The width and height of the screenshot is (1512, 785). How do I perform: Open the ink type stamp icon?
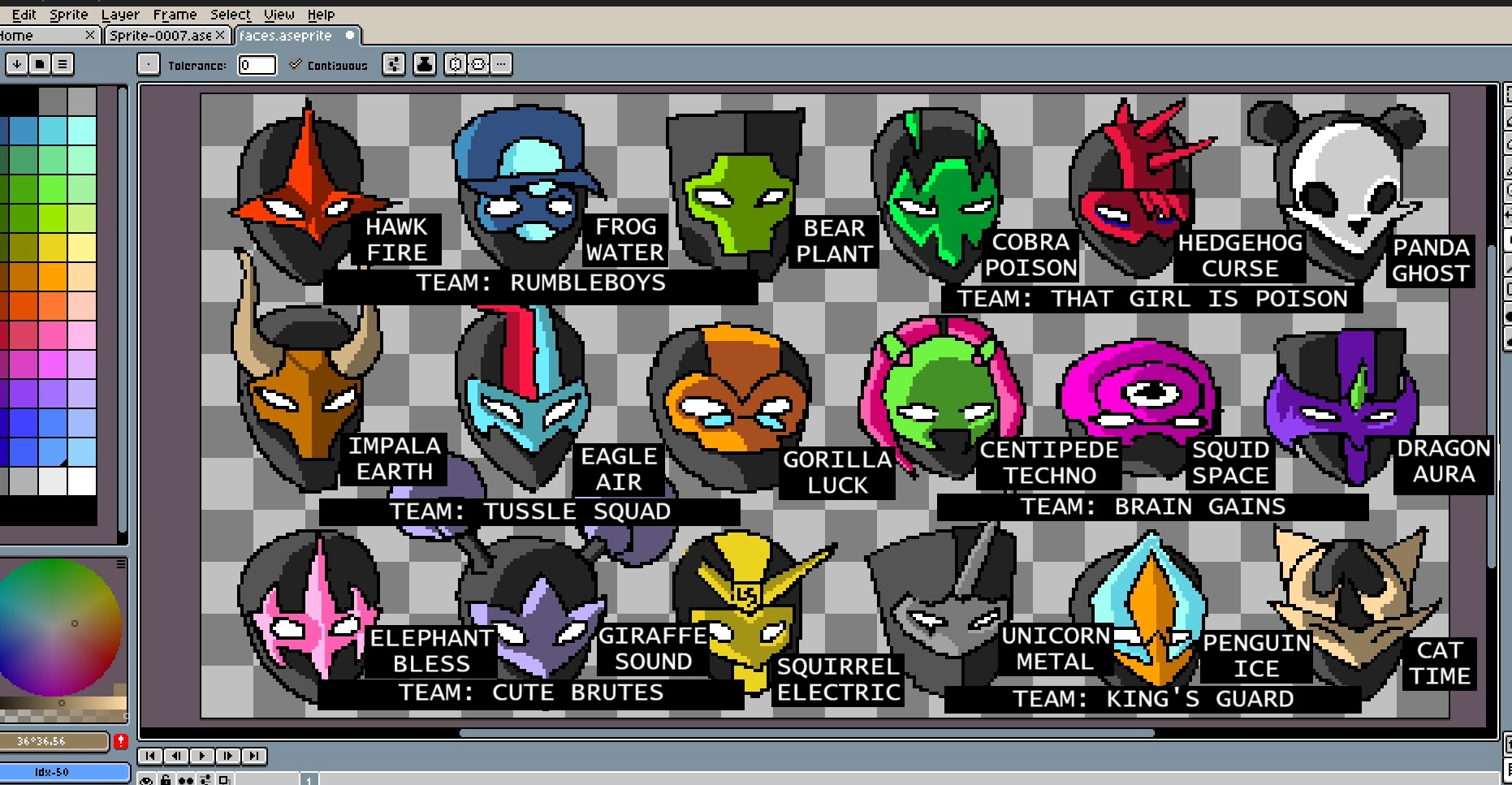(x=425, y=64)
